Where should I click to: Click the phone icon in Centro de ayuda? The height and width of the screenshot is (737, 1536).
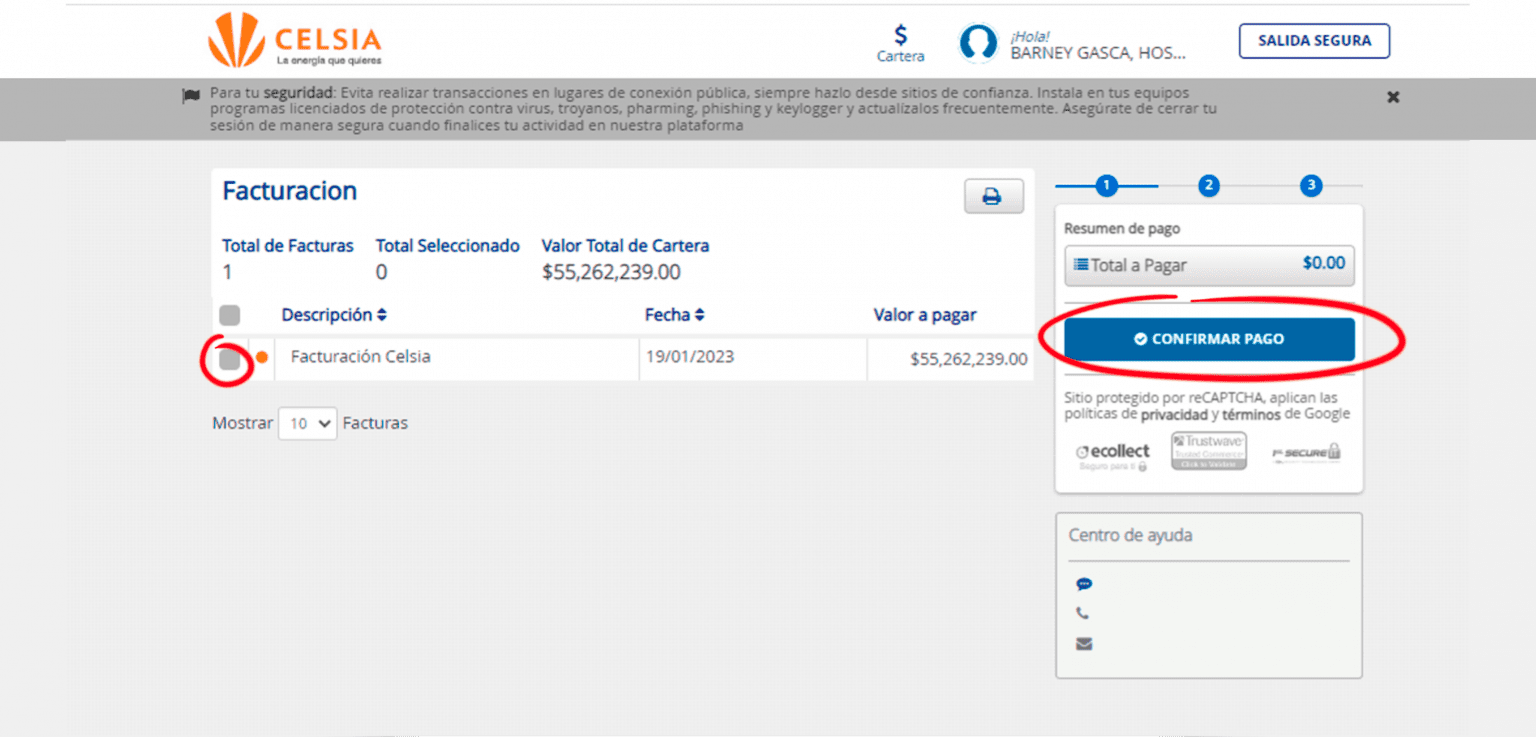[1083, 614]
